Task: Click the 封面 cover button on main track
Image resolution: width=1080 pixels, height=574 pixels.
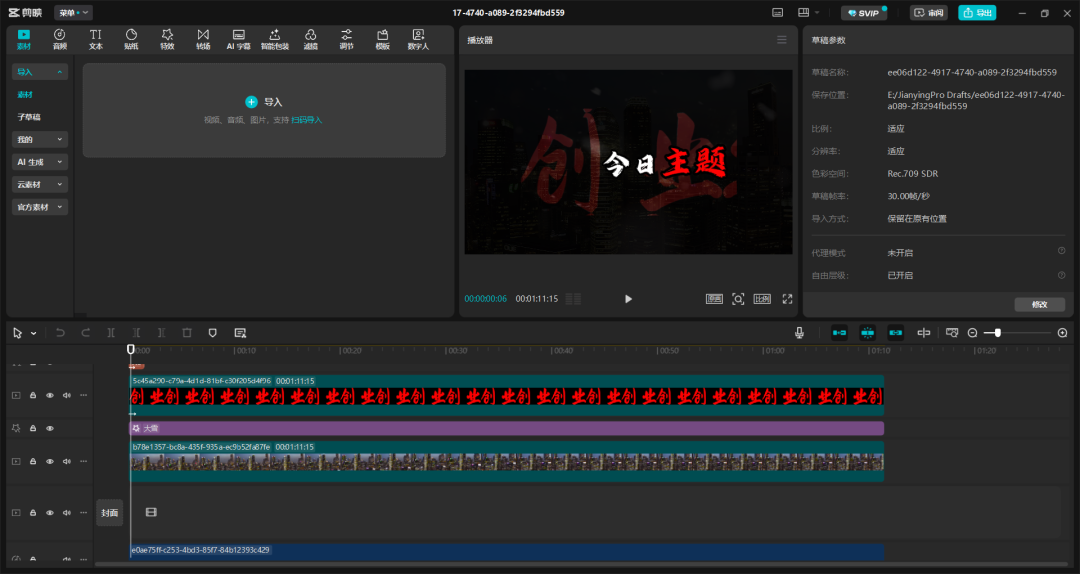Action: 110,513
